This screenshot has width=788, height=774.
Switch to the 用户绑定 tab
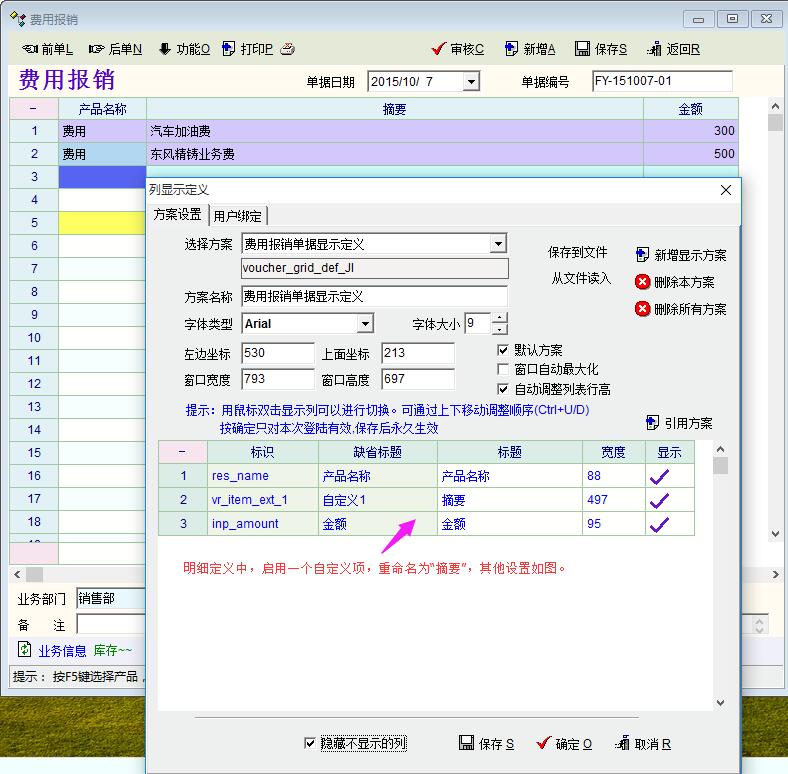point(239,215)
